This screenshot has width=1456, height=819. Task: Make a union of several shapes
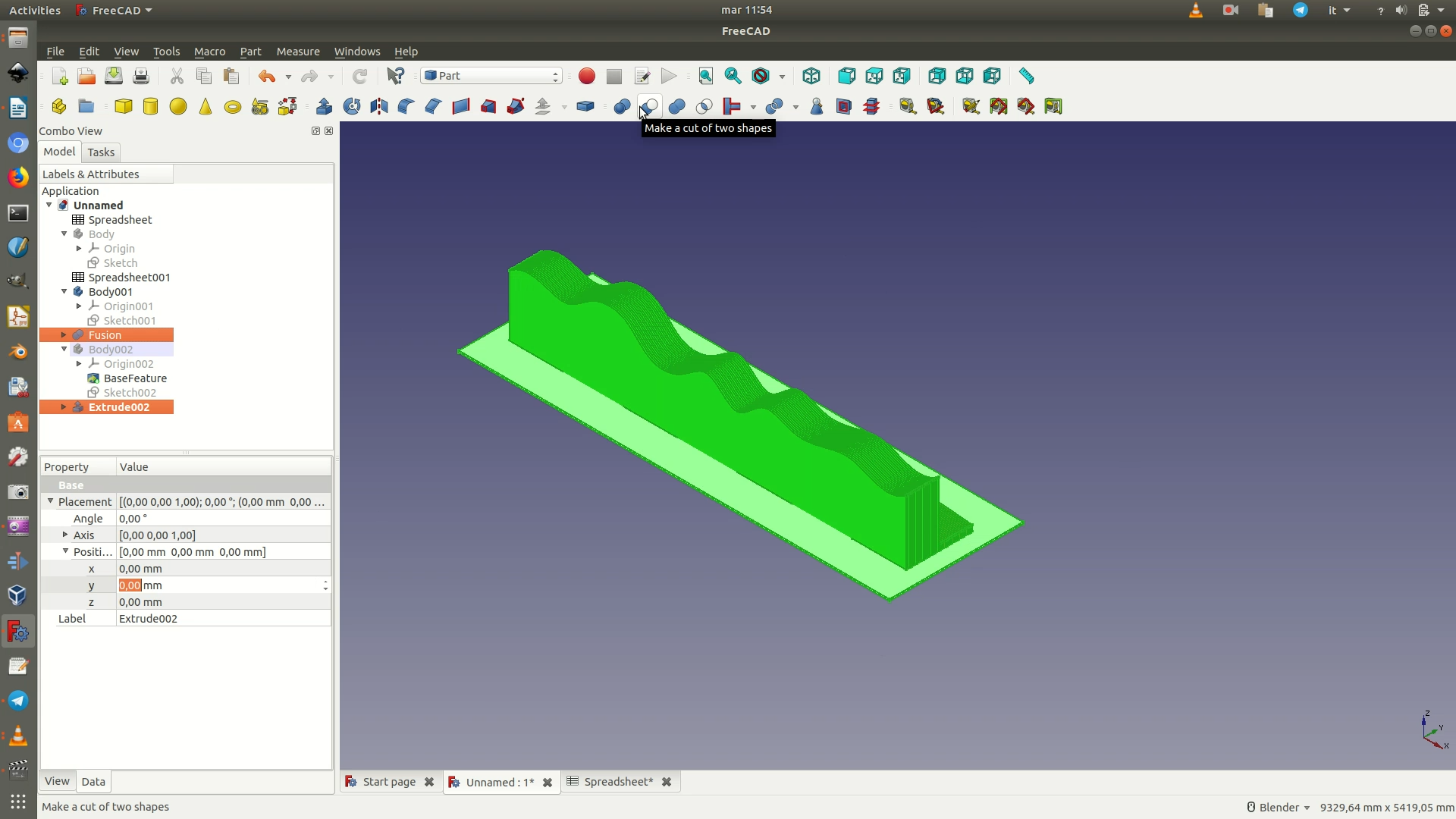pyautogui.click(x=677, y=107)
